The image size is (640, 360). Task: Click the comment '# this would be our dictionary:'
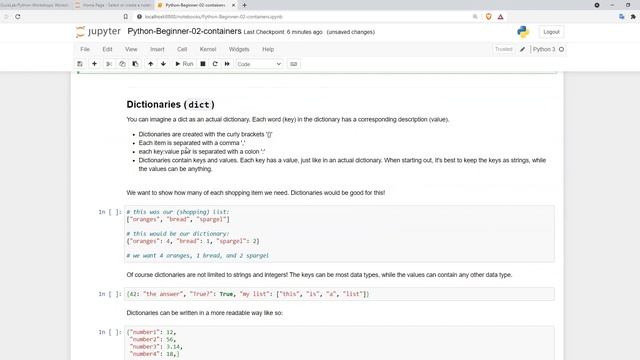178,234
